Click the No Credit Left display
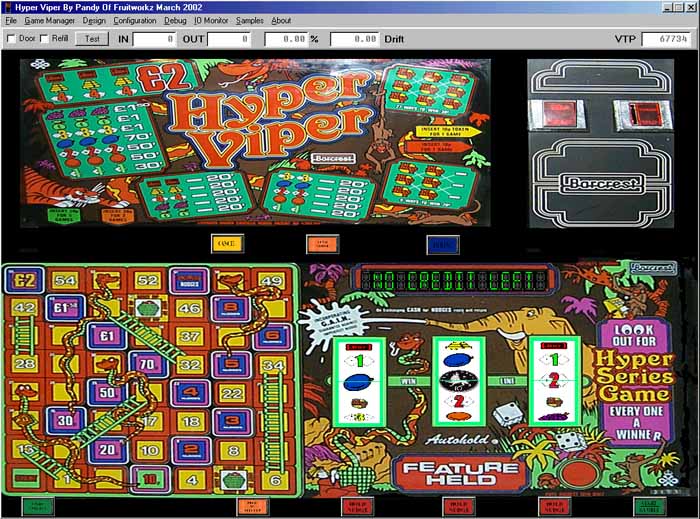Image resolution: width=700 pixels, height=519 pixels. 454,281
